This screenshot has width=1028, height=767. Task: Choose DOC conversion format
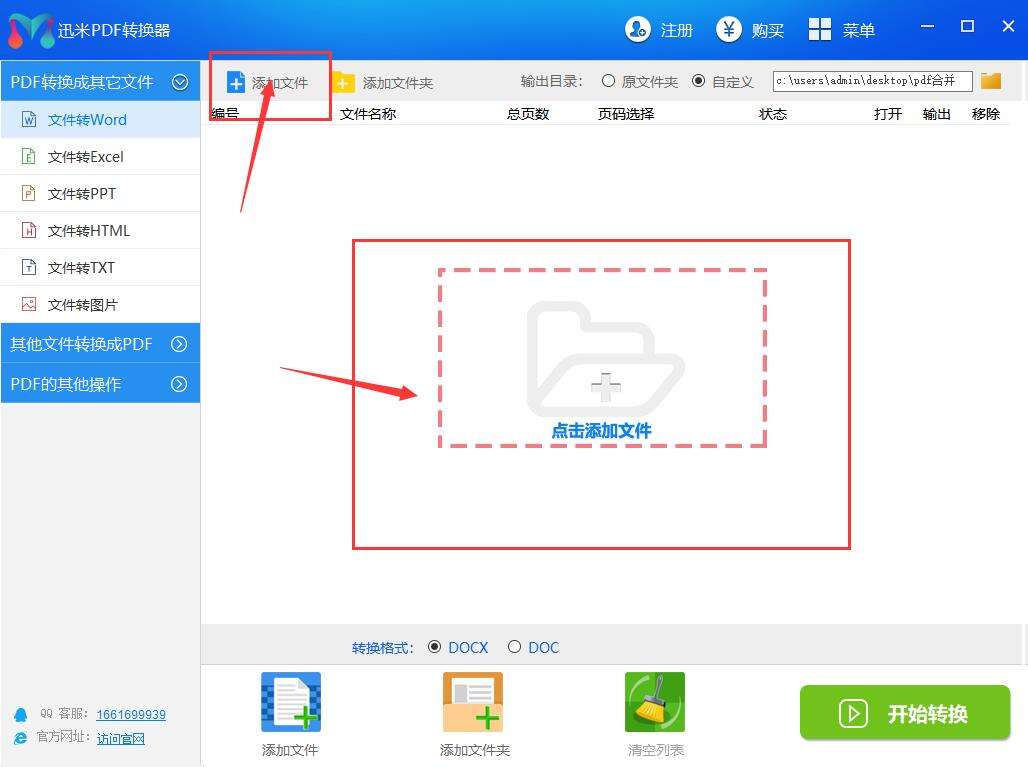click(515, 647)
